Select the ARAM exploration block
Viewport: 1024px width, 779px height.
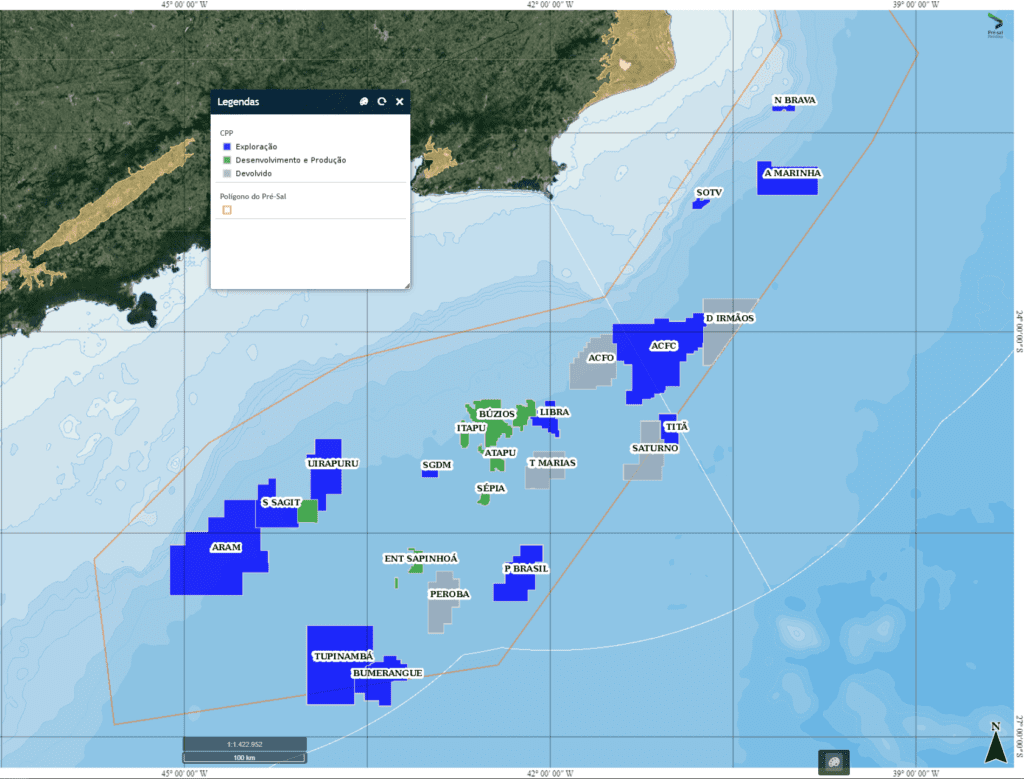pyautogui.click(x=225, y=548)
